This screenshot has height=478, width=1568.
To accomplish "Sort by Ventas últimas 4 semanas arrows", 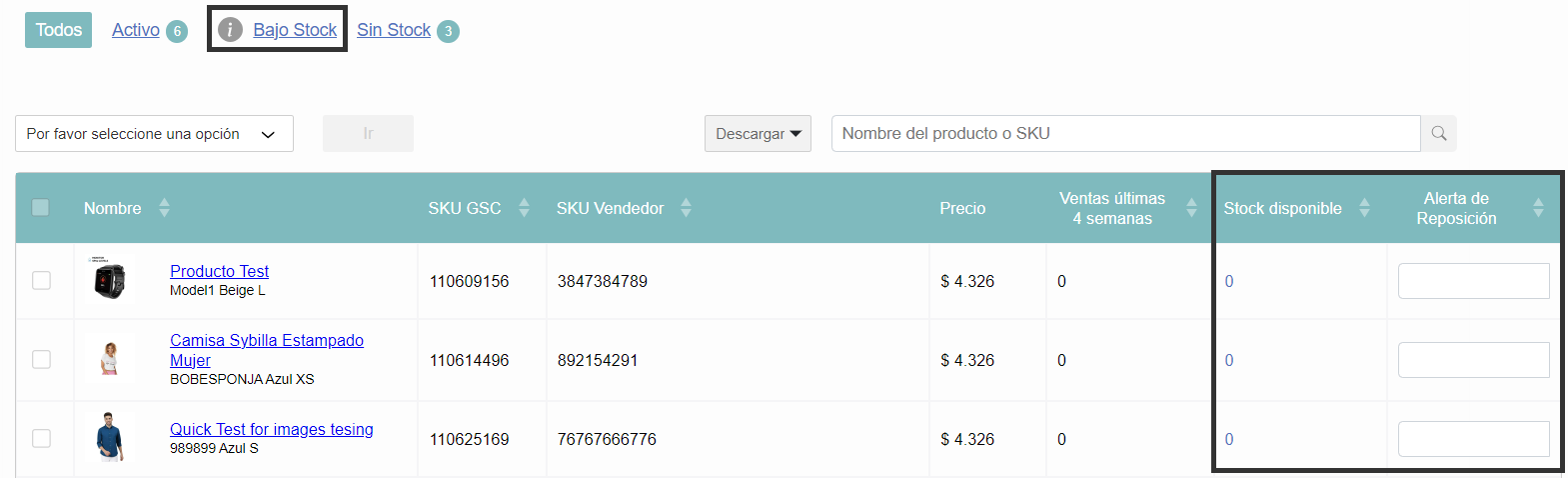I will click(1191, 208).
